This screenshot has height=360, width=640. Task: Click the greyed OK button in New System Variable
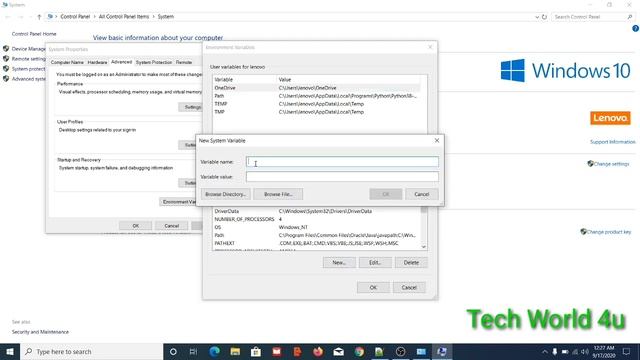pyautogui.click(x=386, y=194)
